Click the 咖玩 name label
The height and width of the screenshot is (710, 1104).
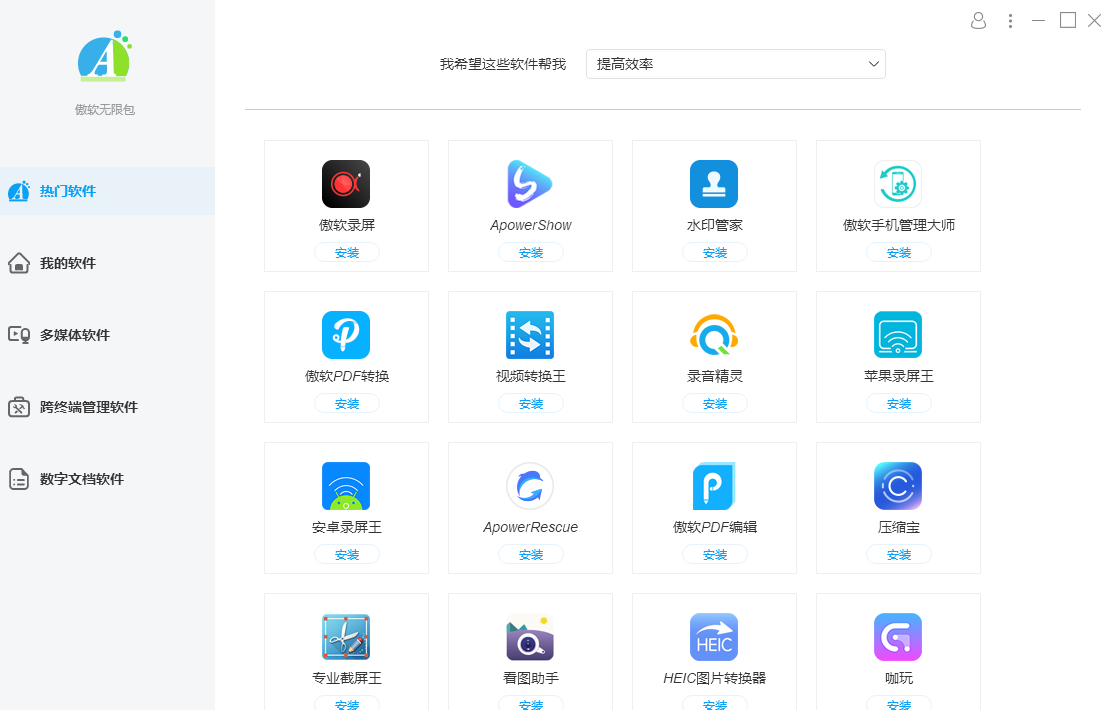pos(898,678)
